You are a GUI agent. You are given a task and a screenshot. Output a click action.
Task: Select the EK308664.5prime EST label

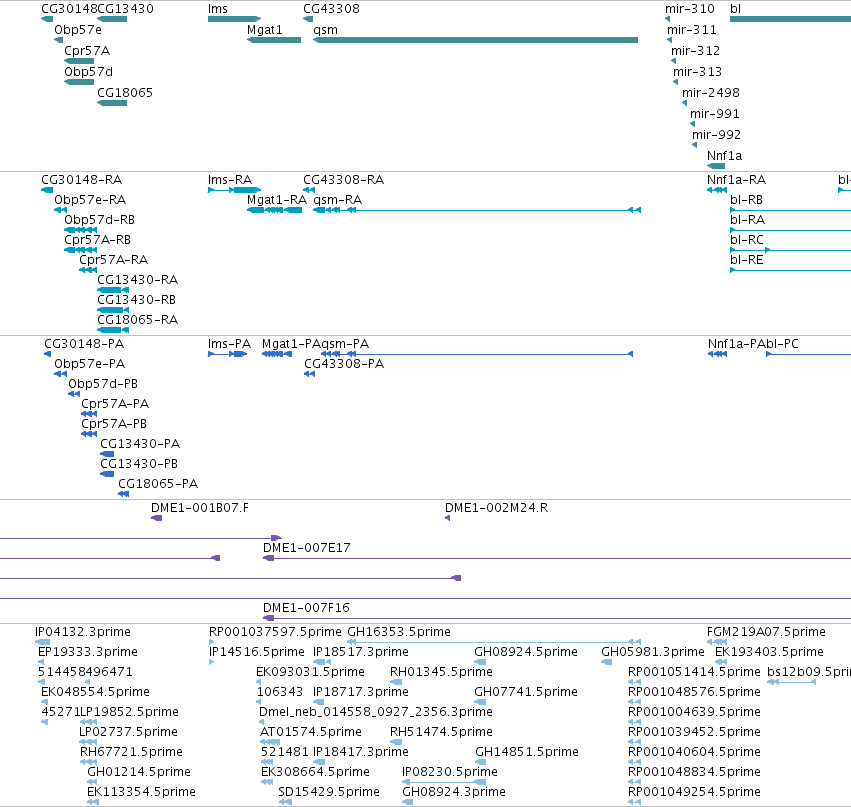click(x=315, y=772)
